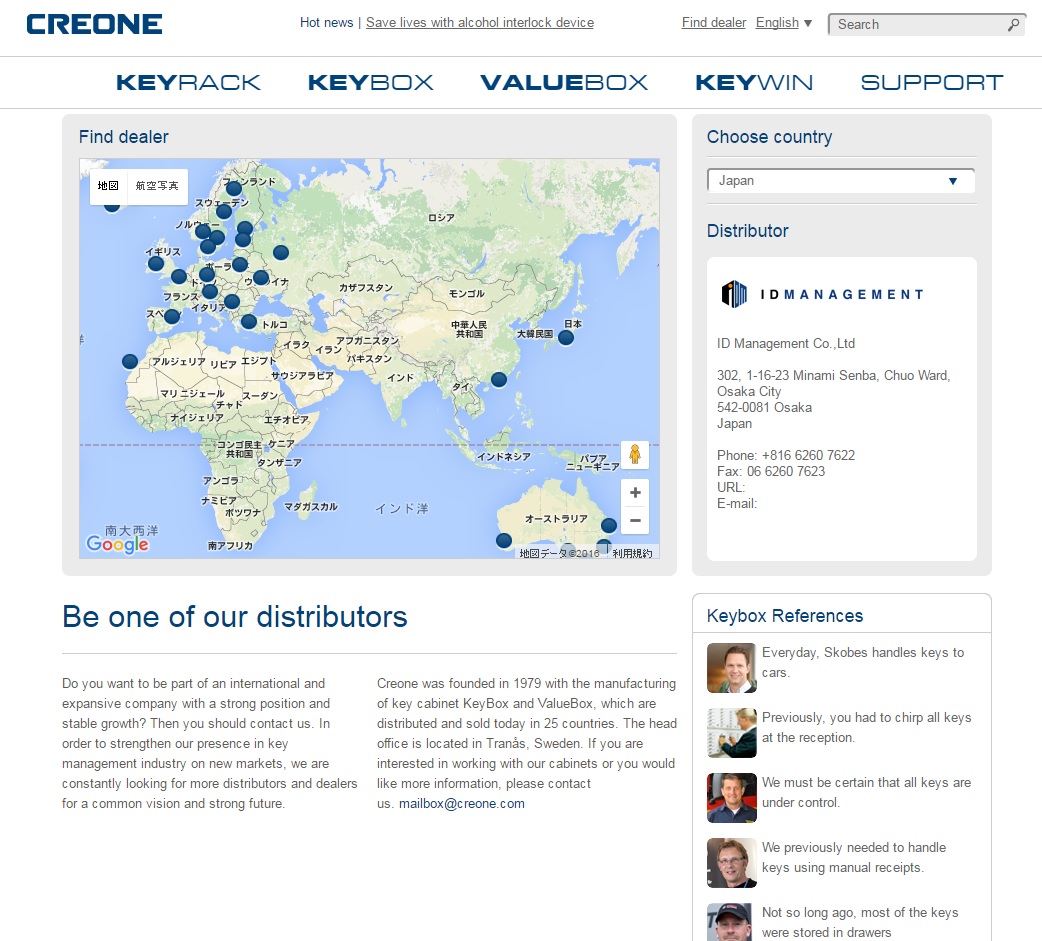Open map 利用規約 terms link
This screenshot has width=1042, height=941.
(x=632, y=553)
